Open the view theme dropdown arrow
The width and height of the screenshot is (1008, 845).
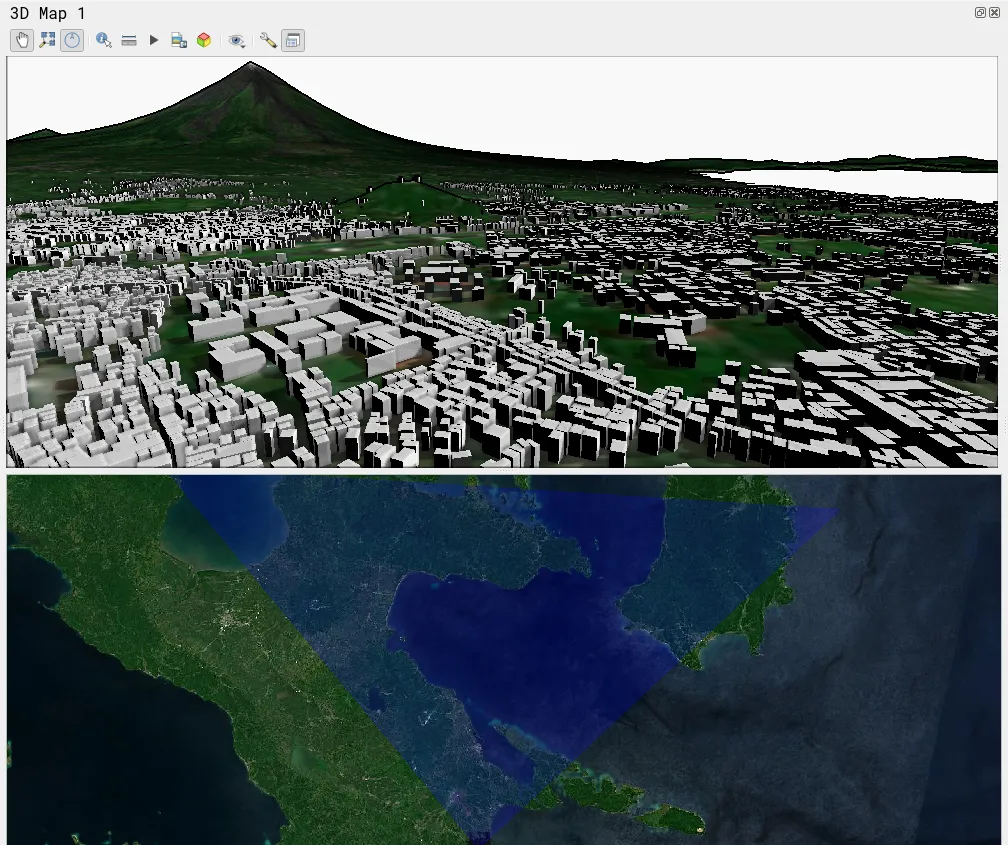243,46
